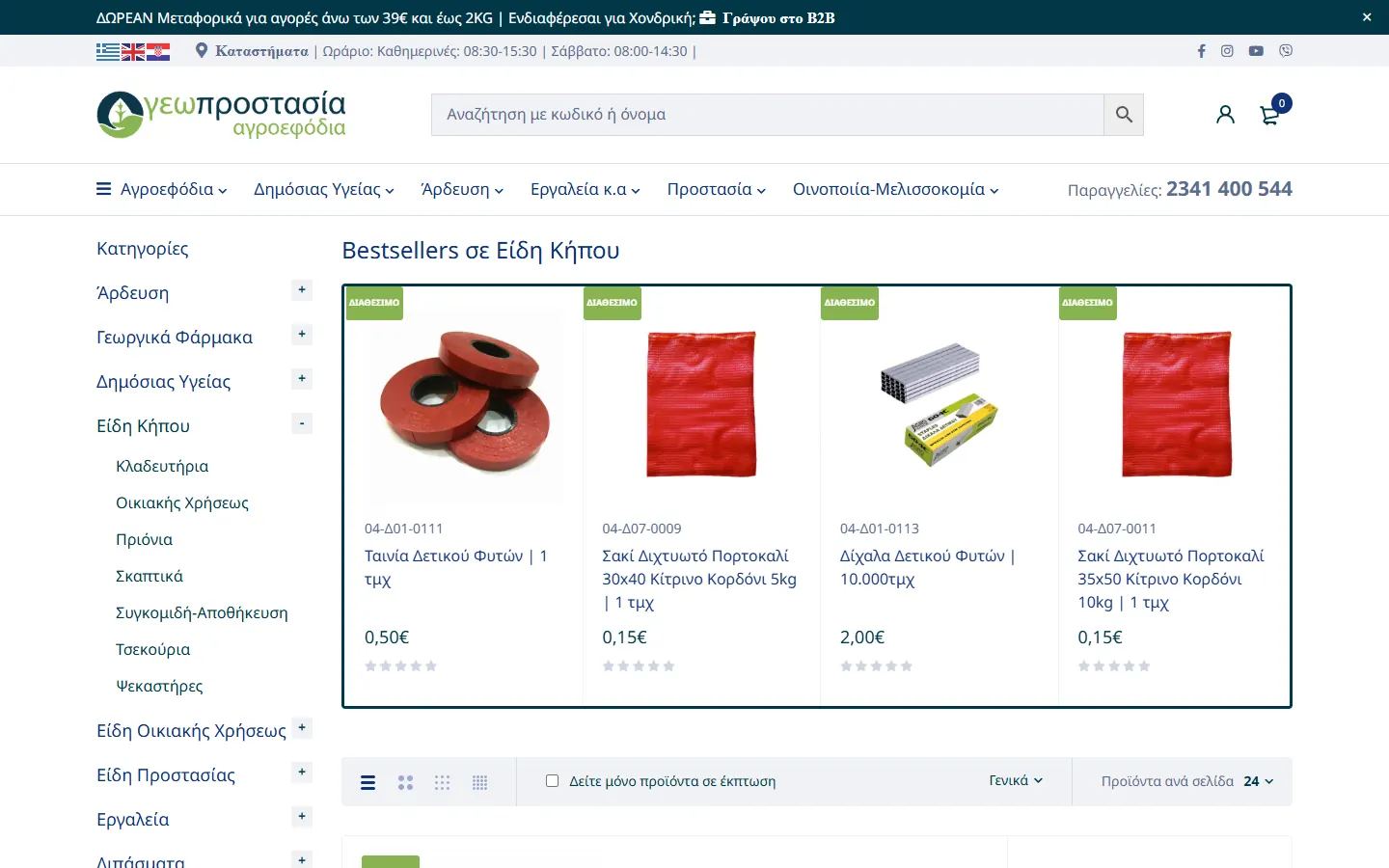
Task: Open the Ψεκαστήρες subcategory
Action: pyautogui.click(x=159, y=686)
